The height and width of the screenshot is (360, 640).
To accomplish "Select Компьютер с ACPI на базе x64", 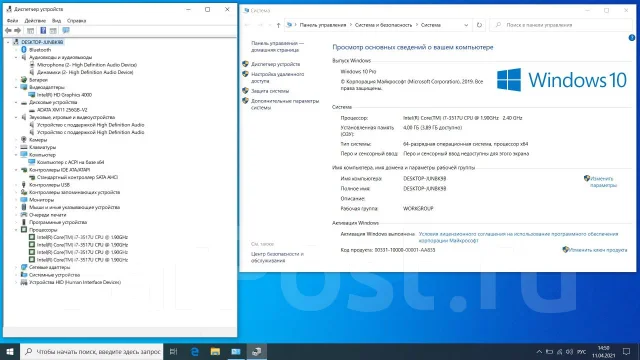I will coord(70,162).
